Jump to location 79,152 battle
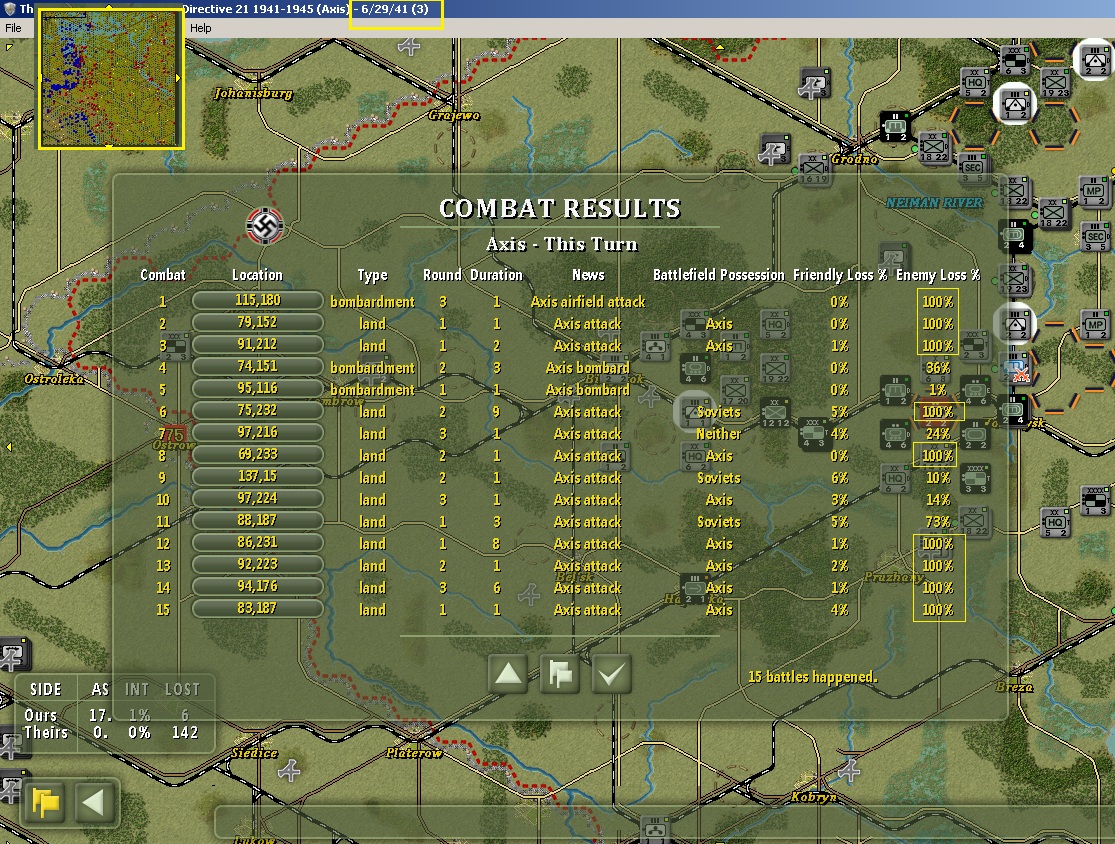 pyautogui.click(x=257, y=323)
